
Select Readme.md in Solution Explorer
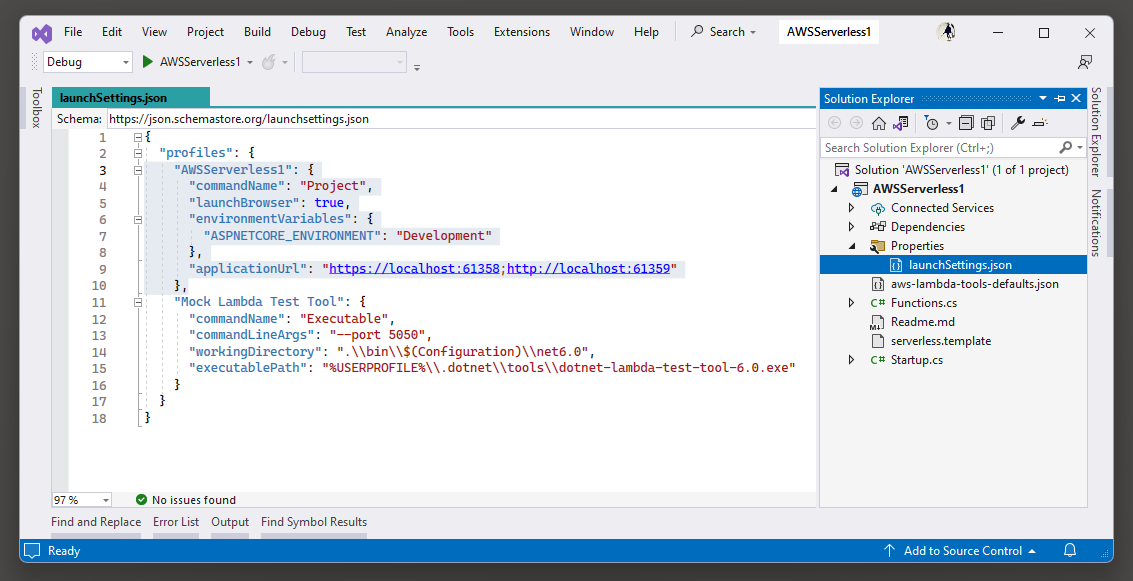click(922, 322)
